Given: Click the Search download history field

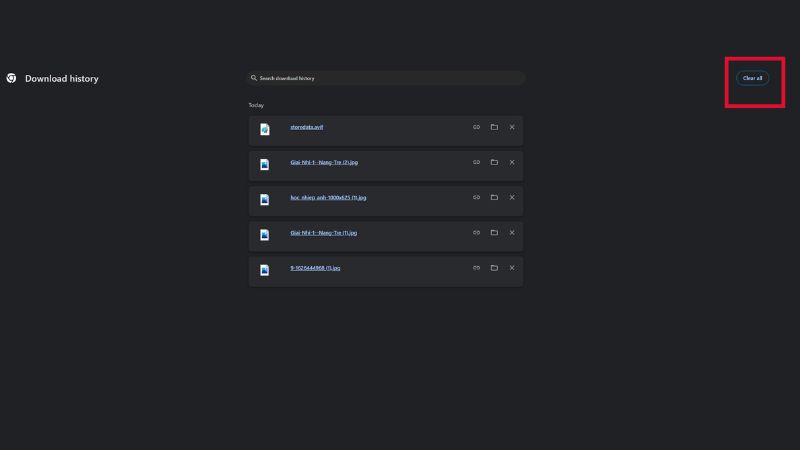Looking at the screenshot, I should tap(385, 78).
